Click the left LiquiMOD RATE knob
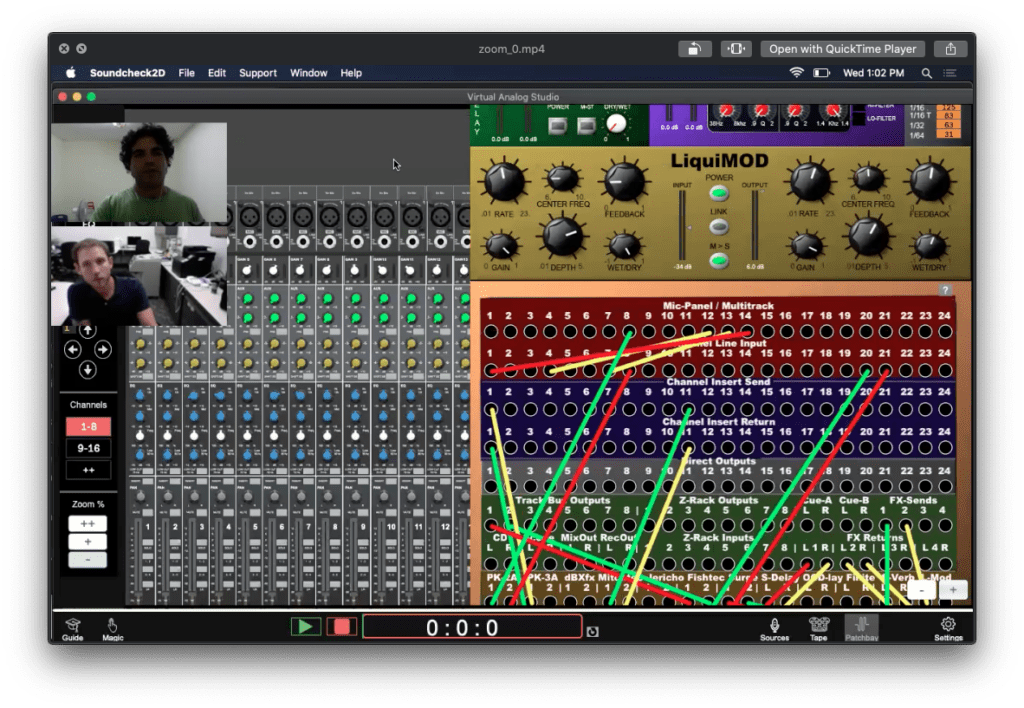The image size is (1024, 708). 504,182
